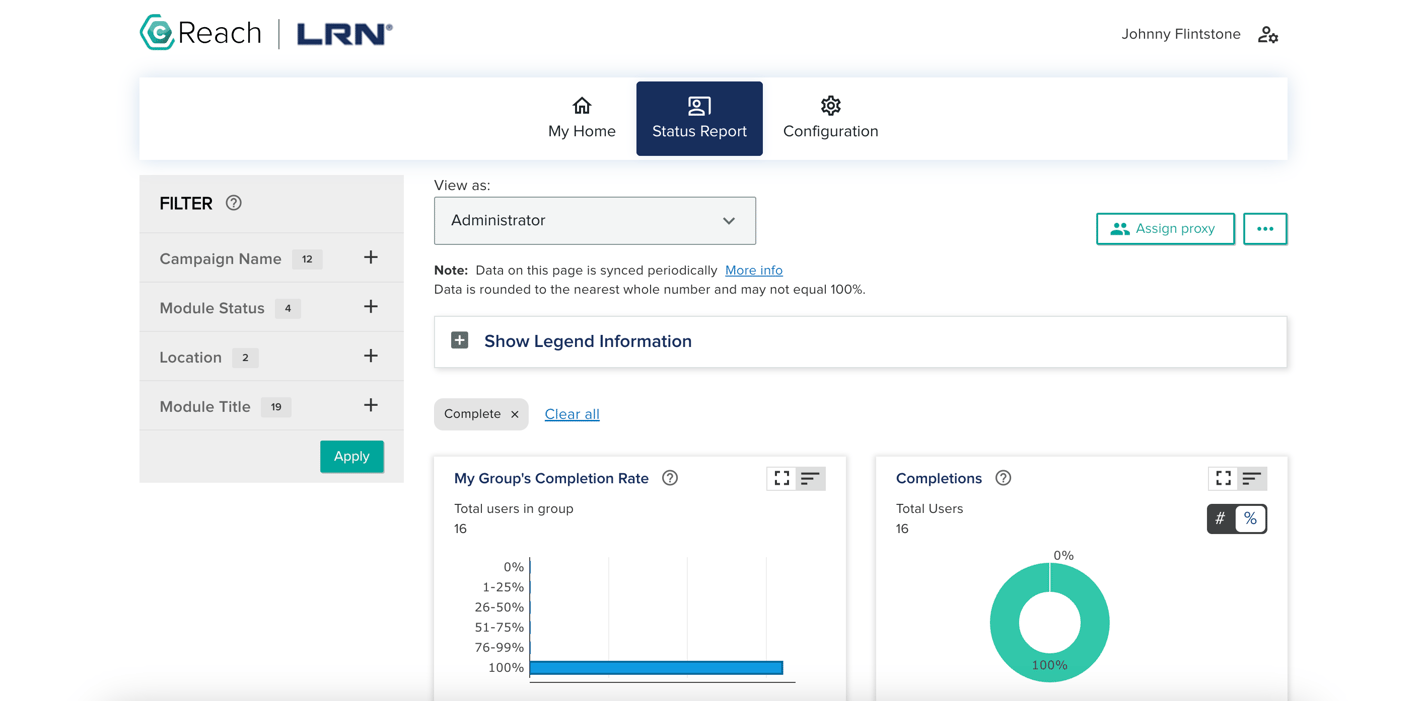Click the Clear all link
The image size is (1427, 701).
572,414
